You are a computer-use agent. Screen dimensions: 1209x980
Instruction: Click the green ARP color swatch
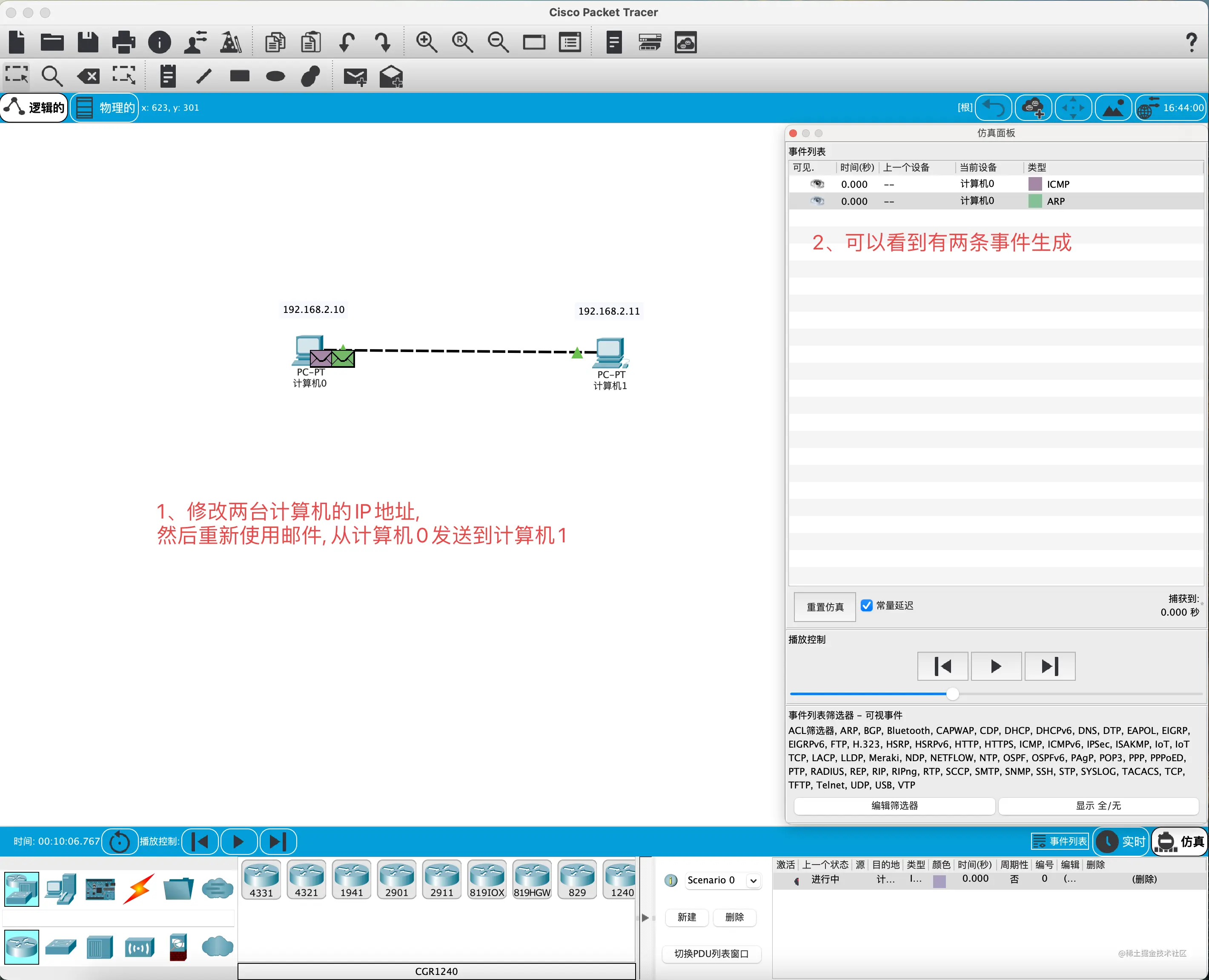(1035, 201)
